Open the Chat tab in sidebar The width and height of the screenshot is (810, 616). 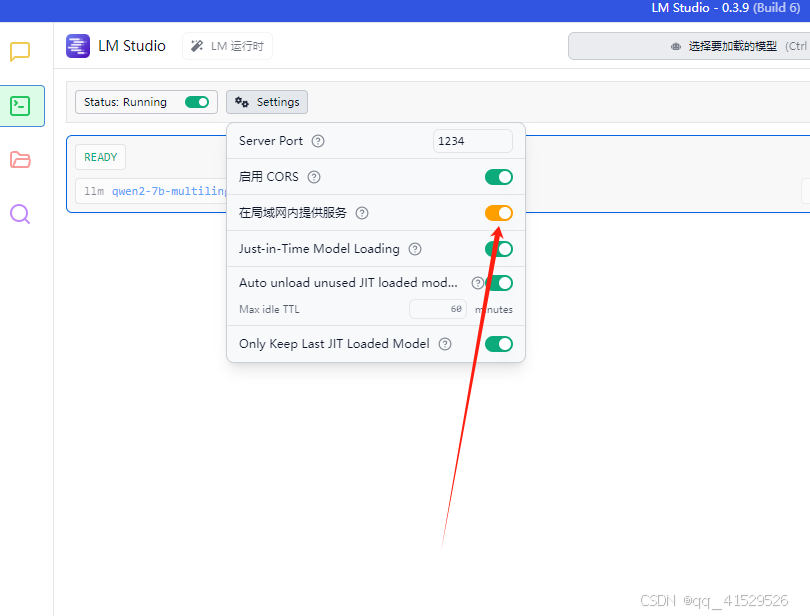point(20,52)
